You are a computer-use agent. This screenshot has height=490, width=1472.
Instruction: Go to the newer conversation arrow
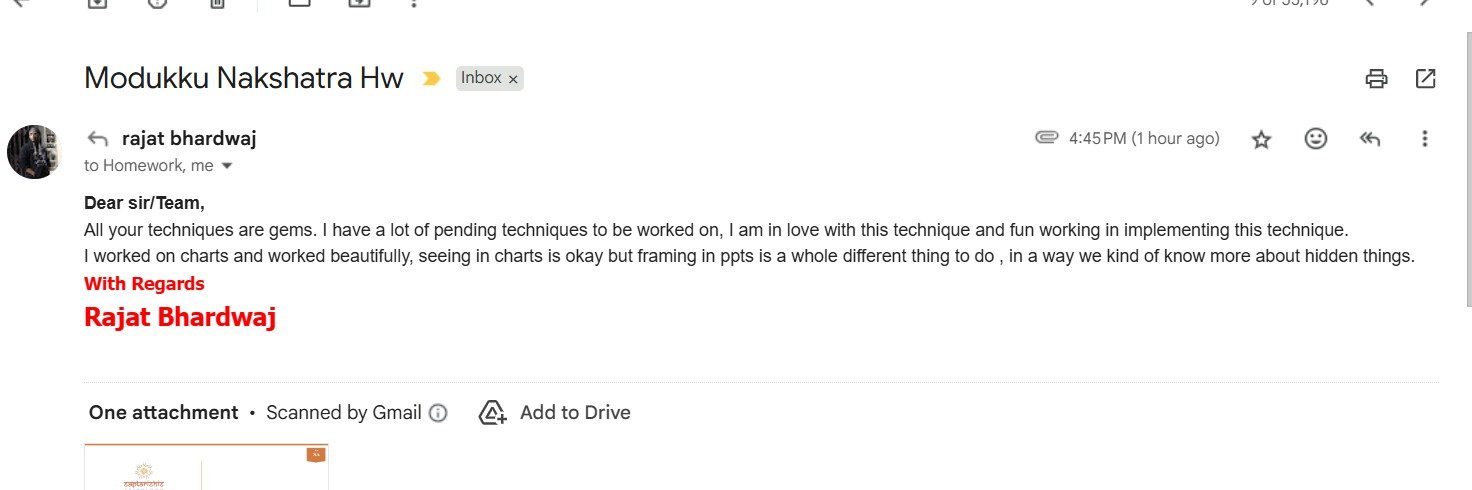(1370, 3)
